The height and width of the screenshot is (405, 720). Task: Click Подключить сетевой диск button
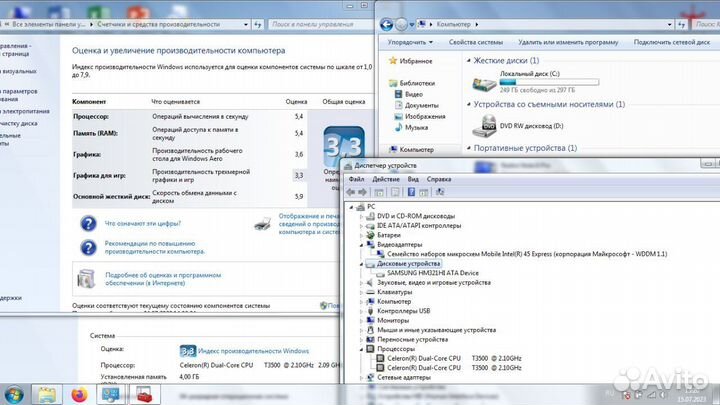[x=671, y=42]
